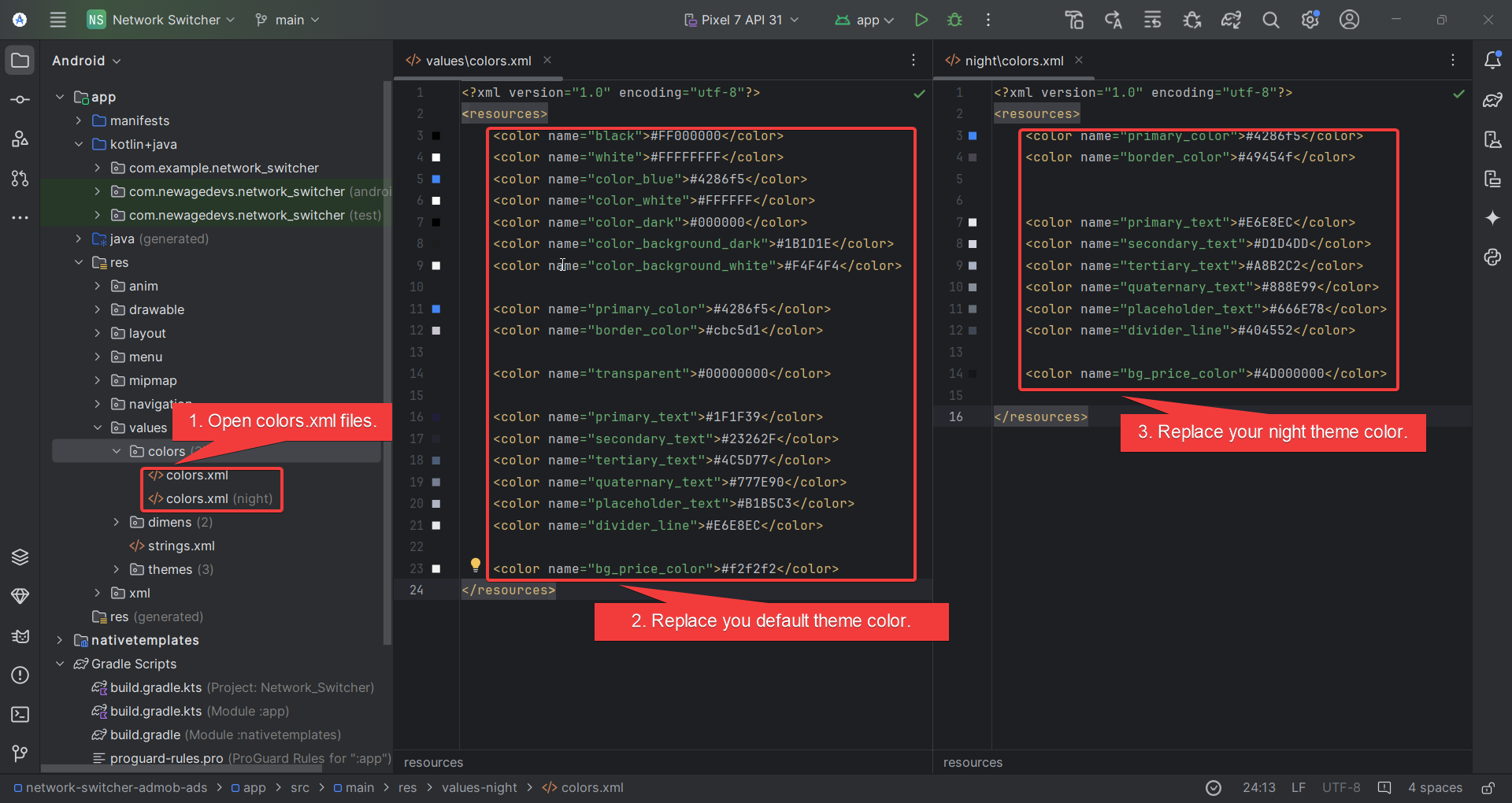Click LF line separator in status bar

coord(1299,788)
